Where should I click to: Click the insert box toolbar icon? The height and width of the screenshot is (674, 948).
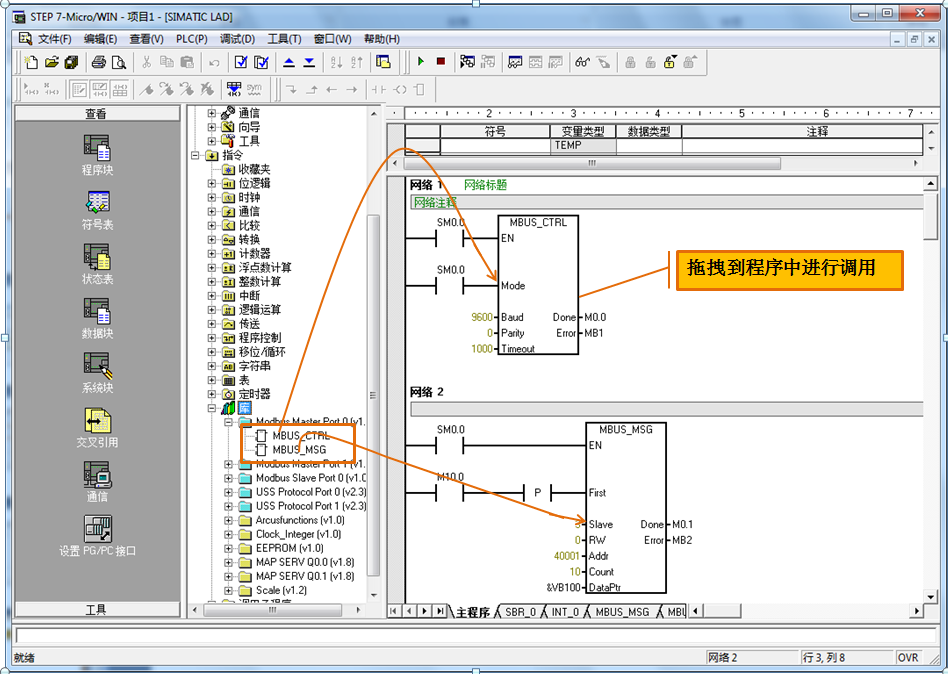[x=420, y=89]
